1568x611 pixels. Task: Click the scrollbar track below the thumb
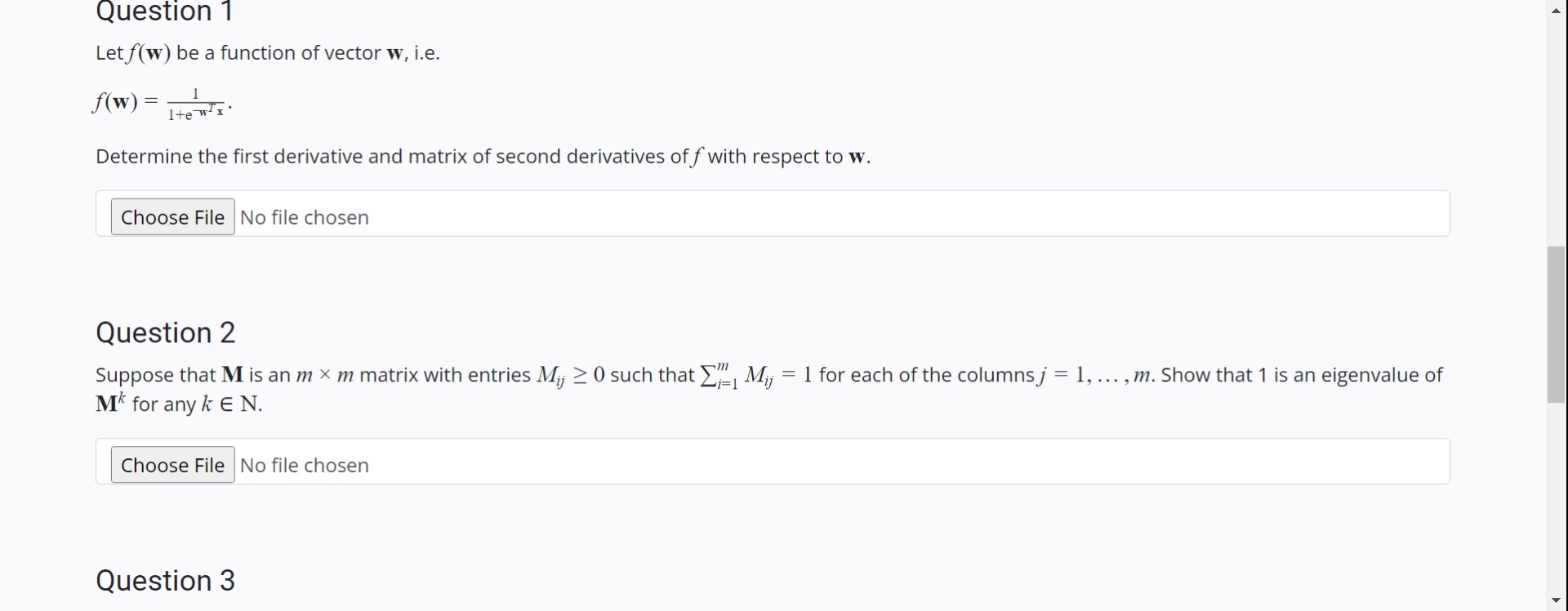coord(1557,490)
